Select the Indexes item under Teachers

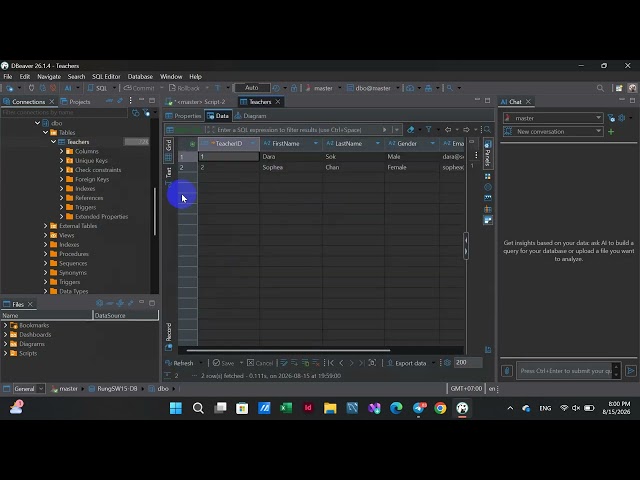85,189
